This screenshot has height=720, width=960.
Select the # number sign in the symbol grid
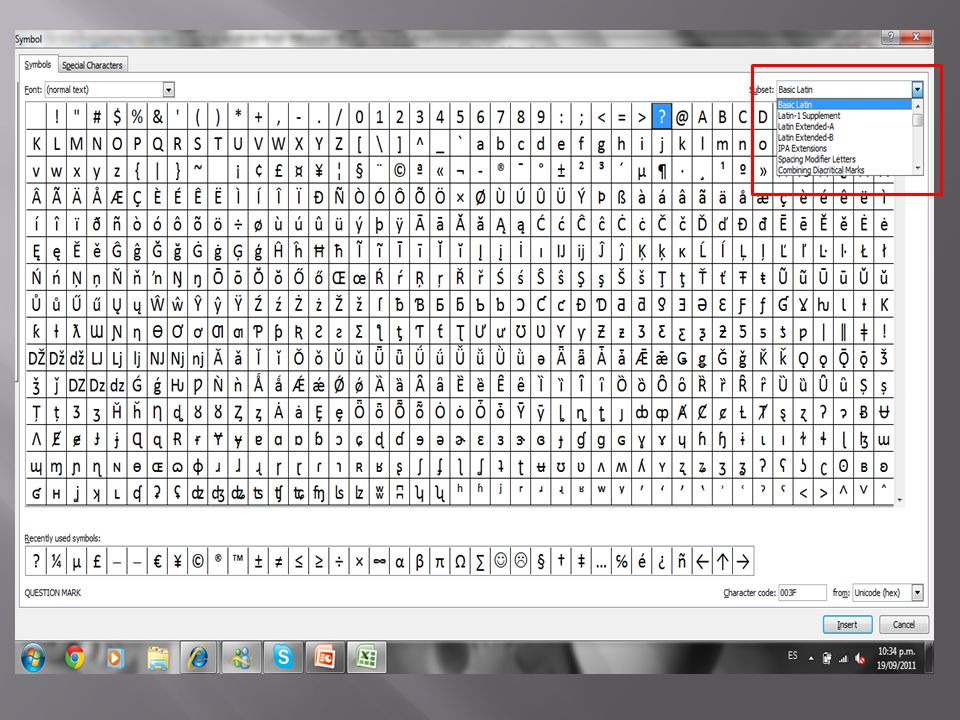click(97, 116)
